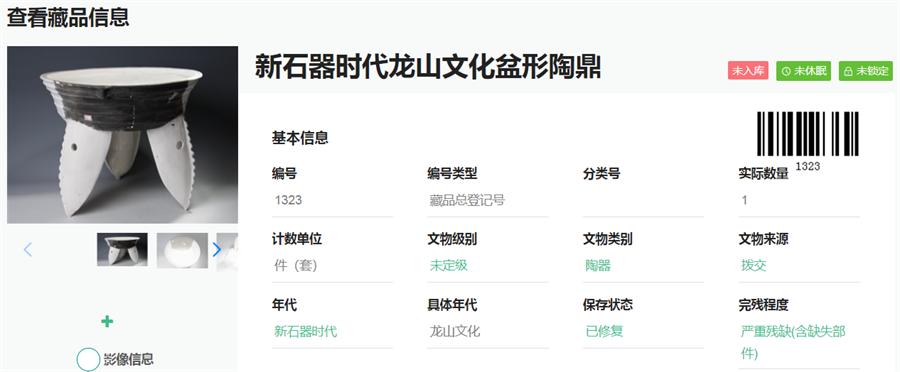Viewport: 900px width, 372px height.
Task: Click the clock icon in 未休眠 tag
Action: point(786,71)
